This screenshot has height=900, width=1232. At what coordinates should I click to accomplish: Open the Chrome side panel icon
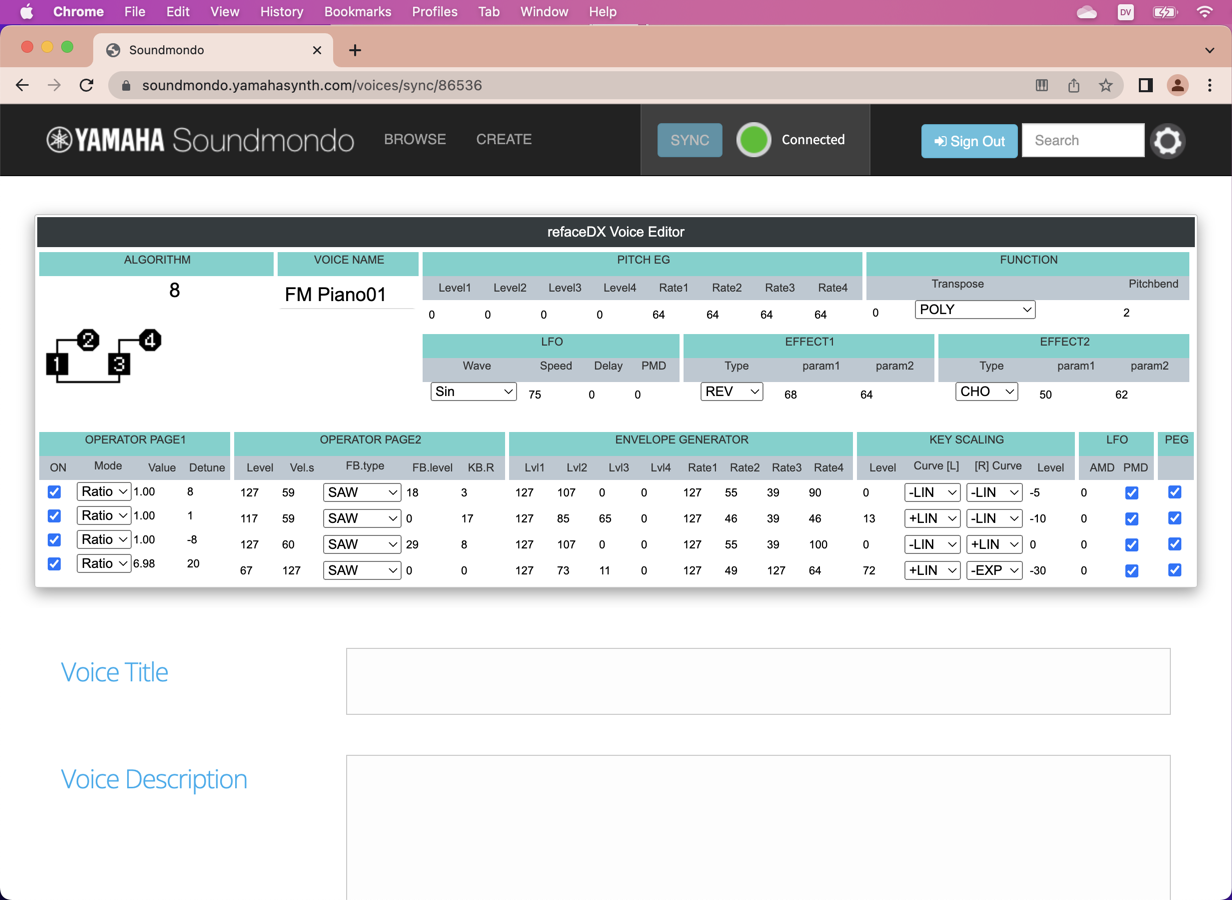[1145, 85]
